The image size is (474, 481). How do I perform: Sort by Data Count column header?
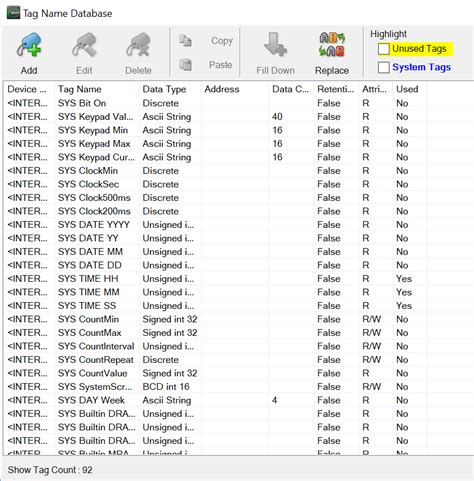pos(291,89)
